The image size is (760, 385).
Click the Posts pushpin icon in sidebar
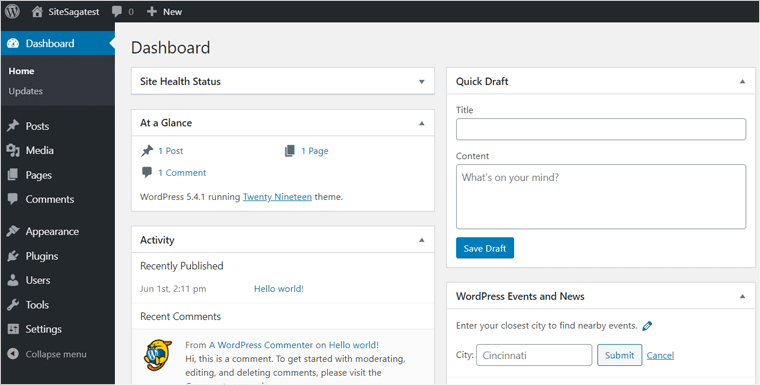13,126
